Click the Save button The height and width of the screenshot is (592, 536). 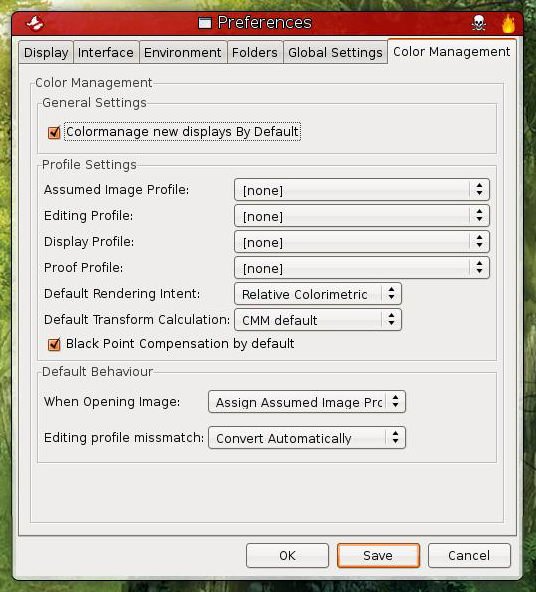pos(378,555)
